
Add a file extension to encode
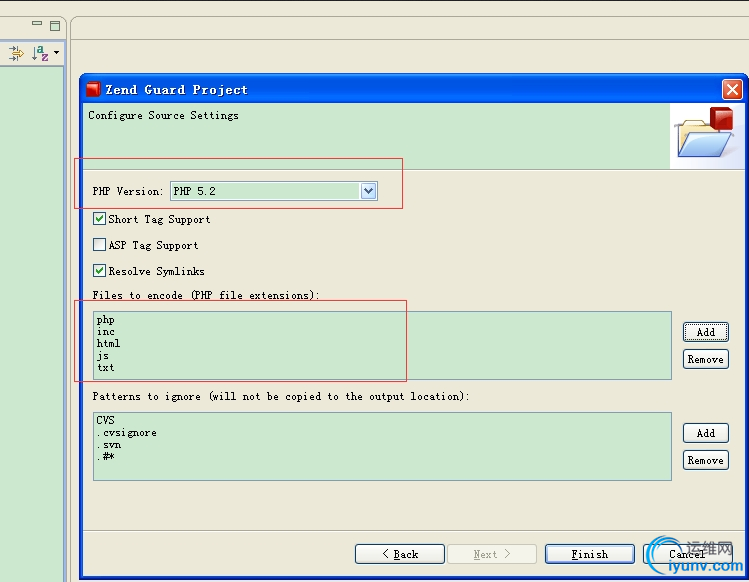click(706, 332)
